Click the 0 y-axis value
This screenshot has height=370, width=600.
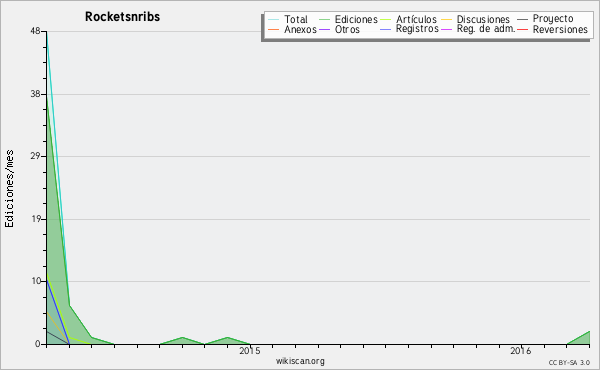tap(38, 344)
